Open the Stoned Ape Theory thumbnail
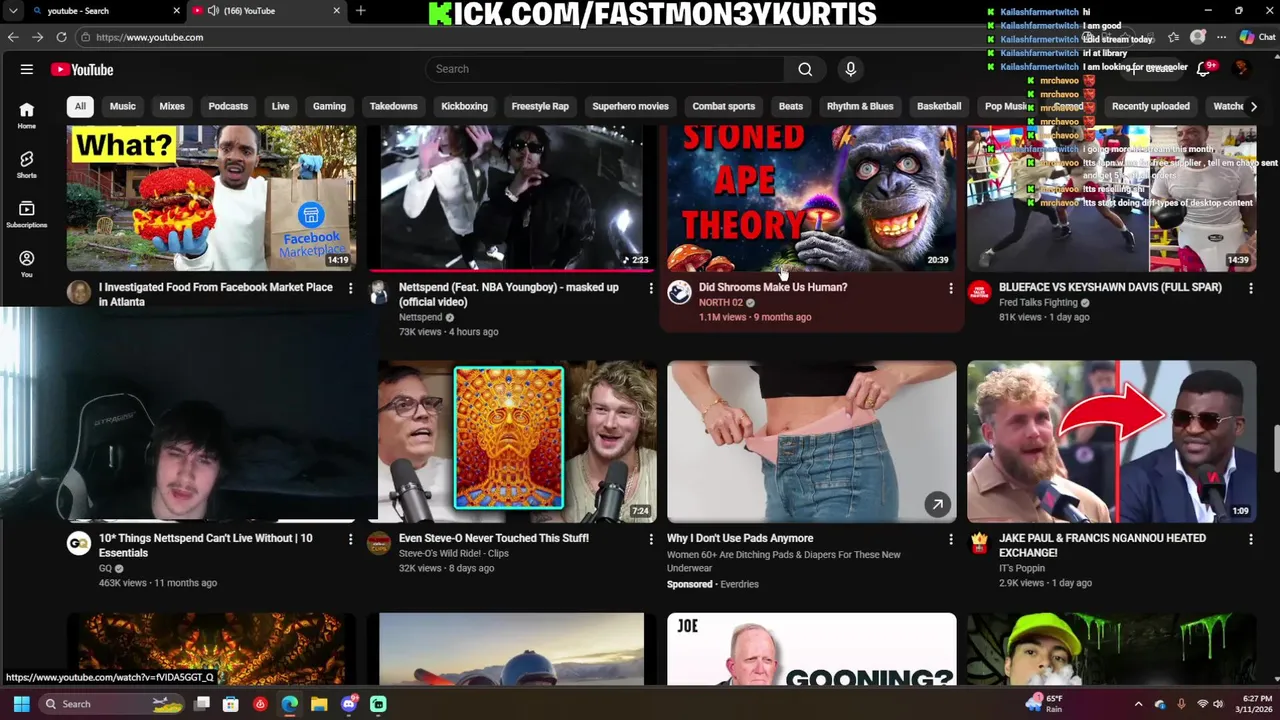1280x720 pixels. click(812, 198)
